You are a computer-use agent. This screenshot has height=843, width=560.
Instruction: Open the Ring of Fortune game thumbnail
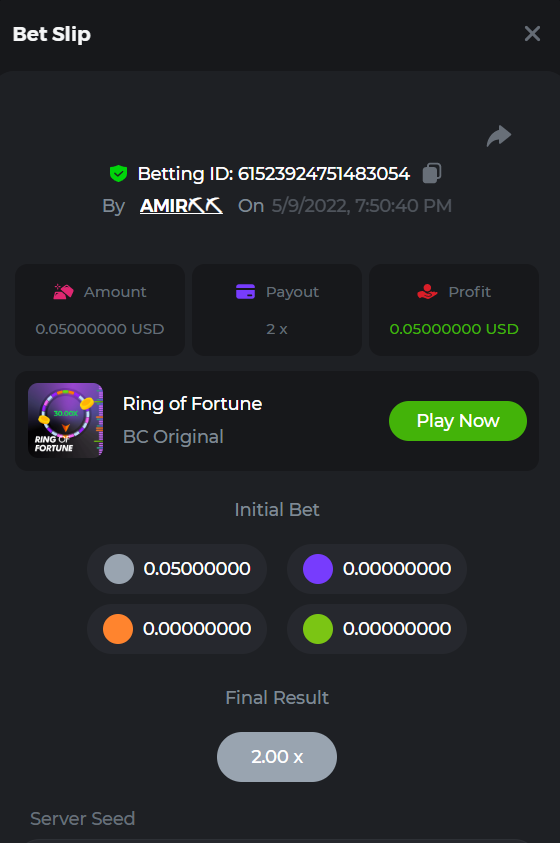(x=66, y=420)
